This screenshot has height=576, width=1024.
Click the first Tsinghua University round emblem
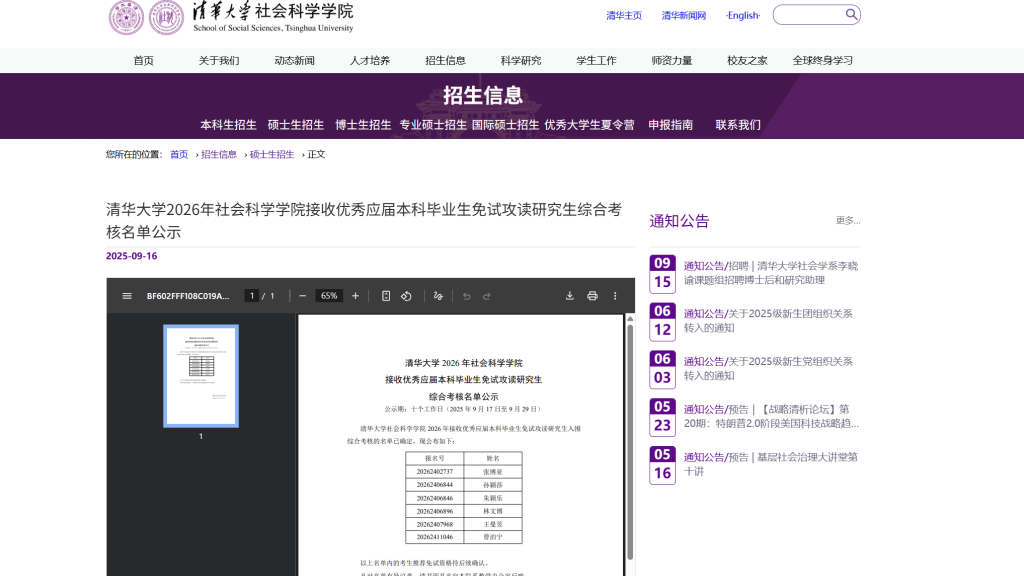(x=126, y=18)
